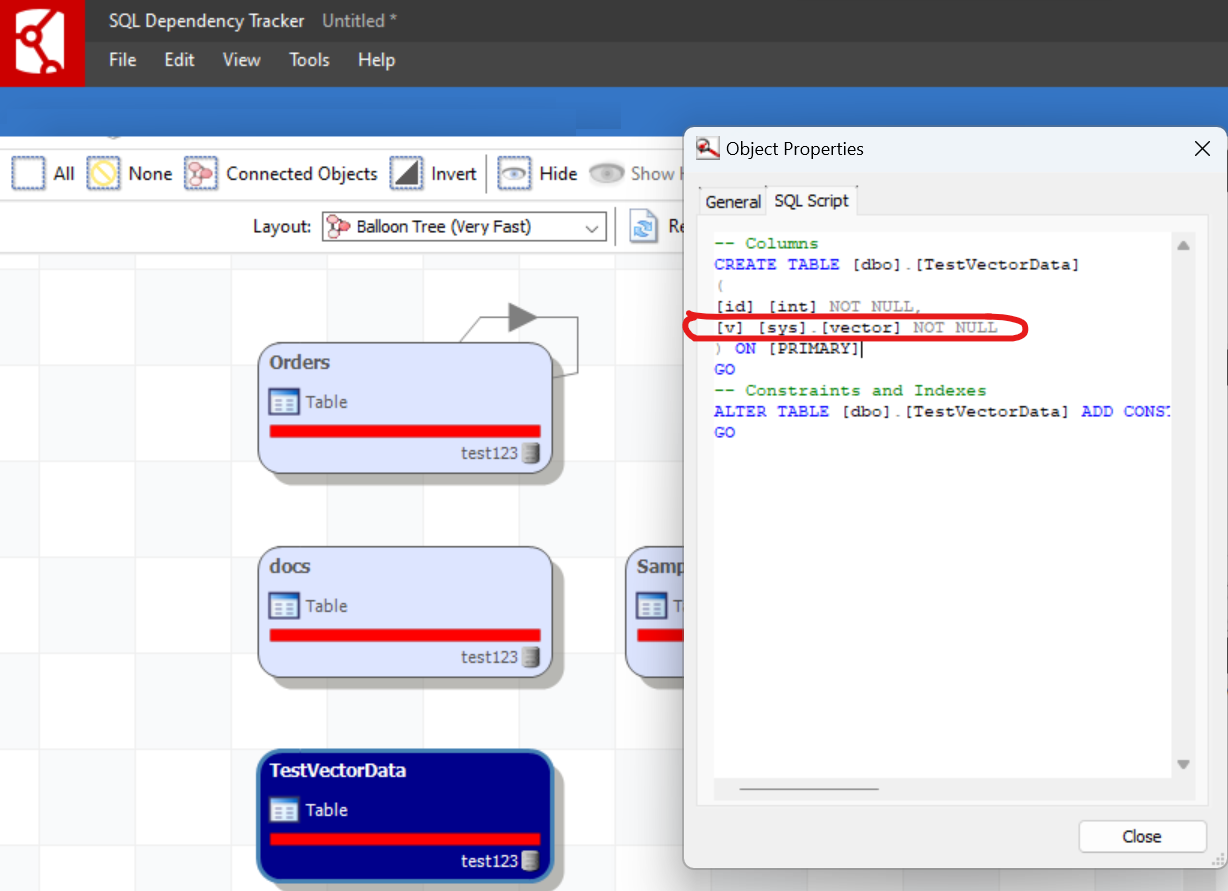Open the File menu
Image resolution: width=1228 pixels, height=891 pixels.
click(x=122, y=60)
